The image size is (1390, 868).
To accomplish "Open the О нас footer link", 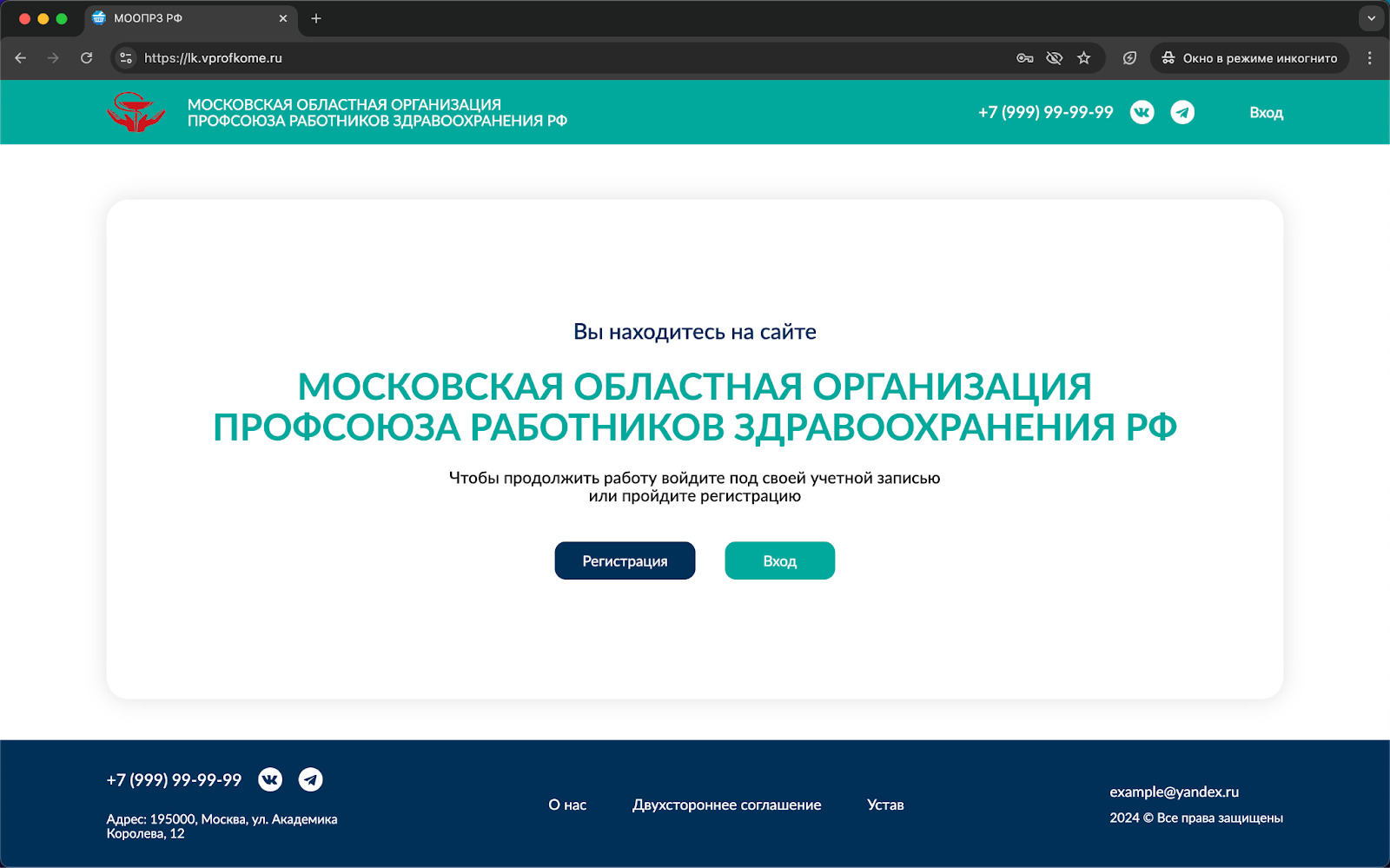I will point(566,805).
